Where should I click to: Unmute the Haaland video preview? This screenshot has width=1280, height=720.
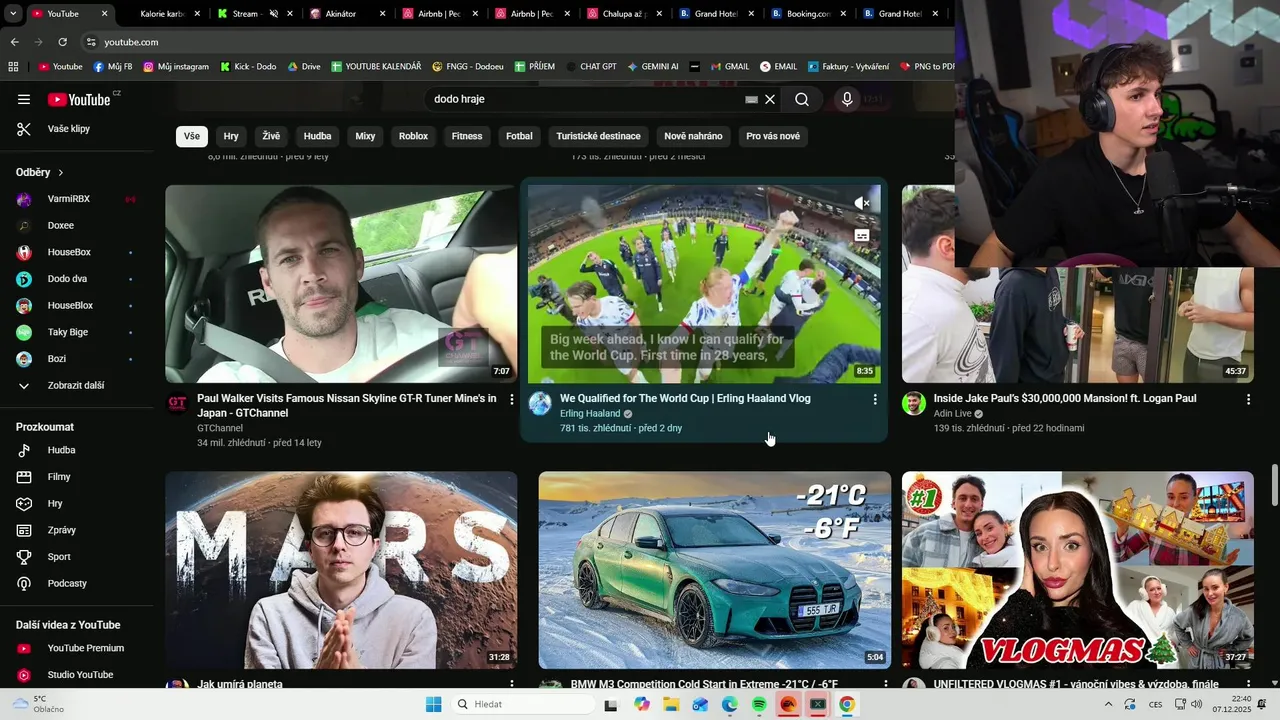click(861, 203)
